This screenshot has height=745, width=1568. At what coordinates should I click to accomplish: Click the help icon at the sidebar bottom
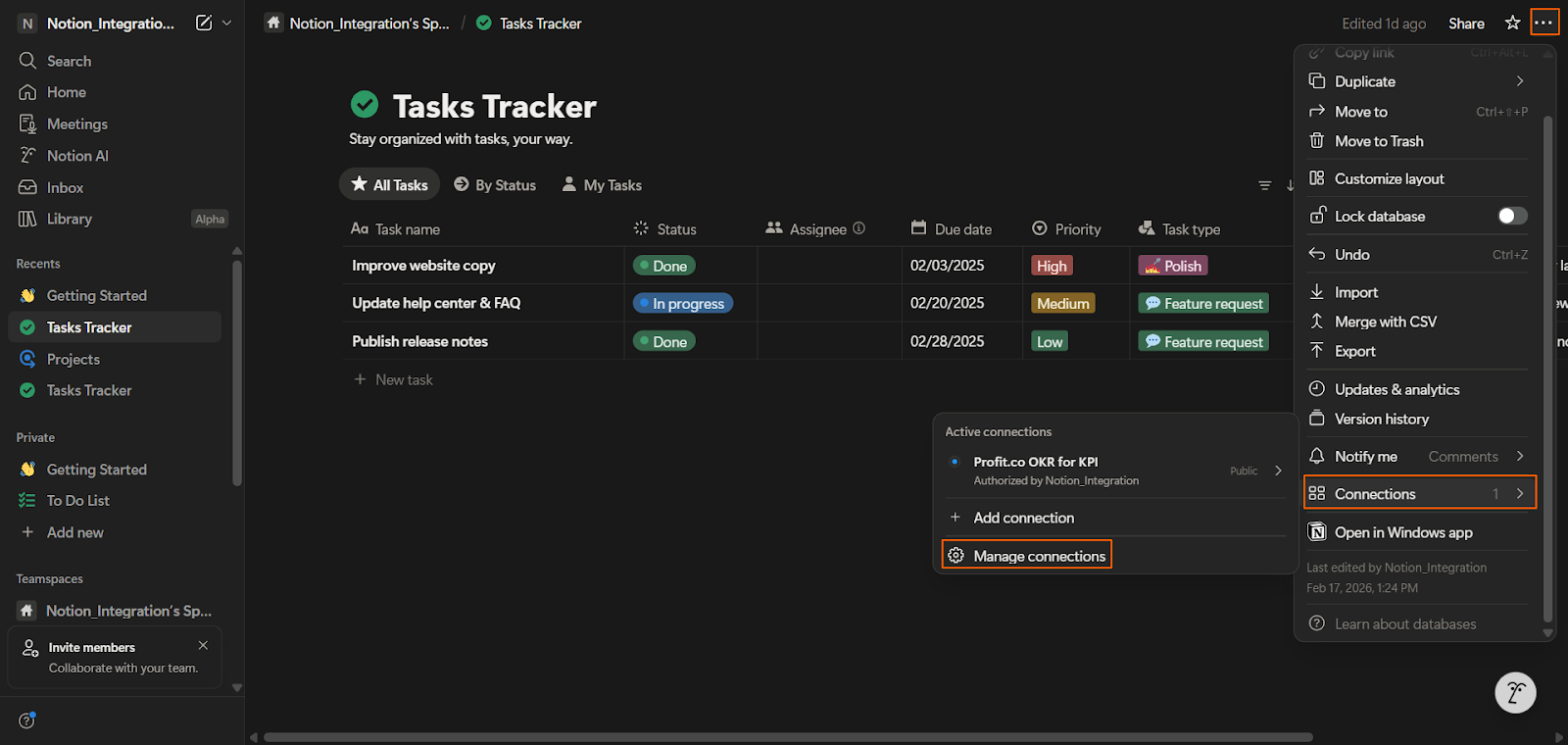[27, 720]
